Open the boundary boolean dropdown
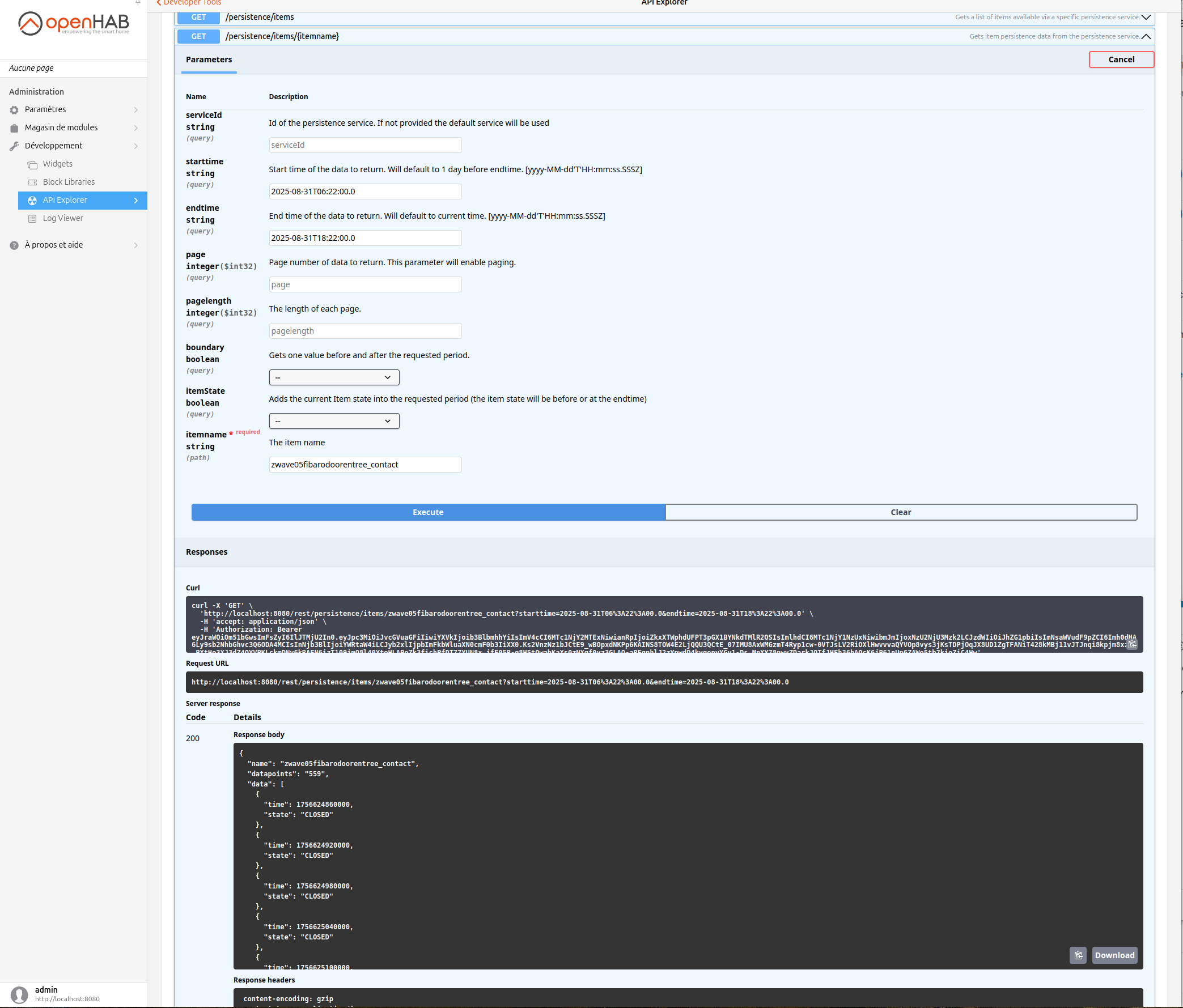 click(334, 377)
